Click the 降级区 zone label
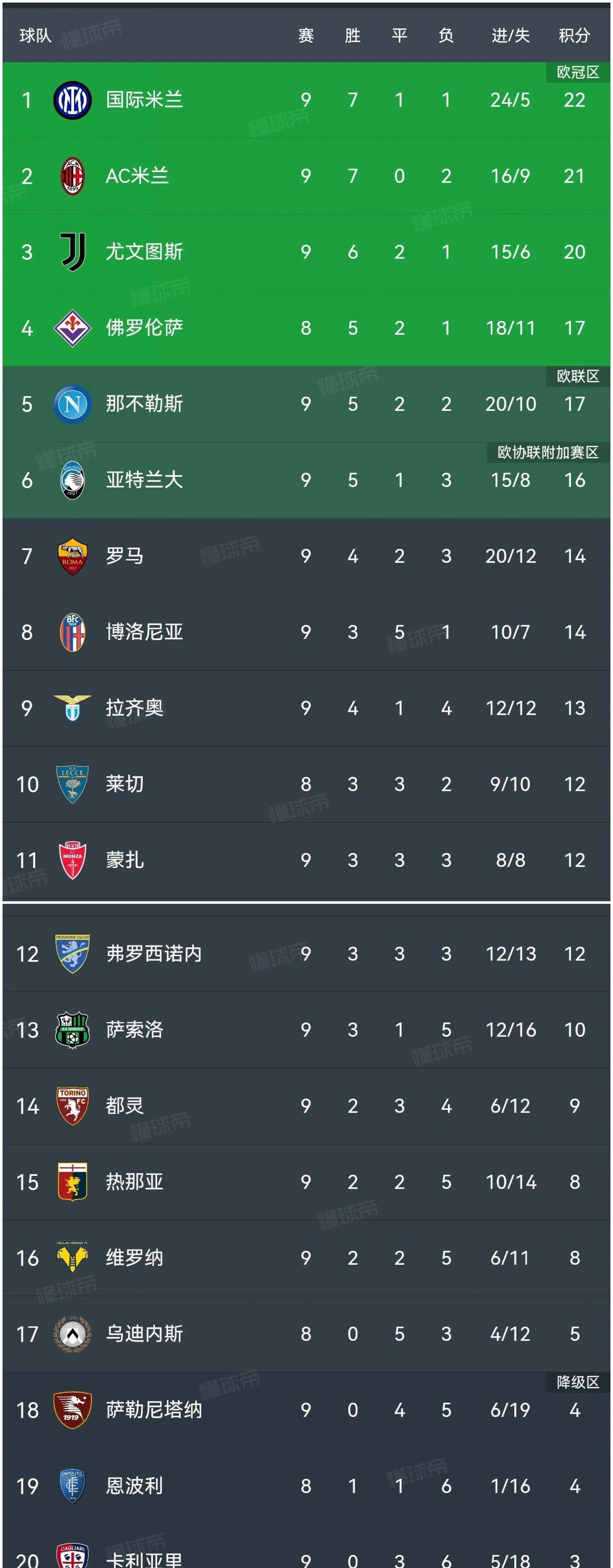The image size is (613, 1568). tap(578, 1382)
